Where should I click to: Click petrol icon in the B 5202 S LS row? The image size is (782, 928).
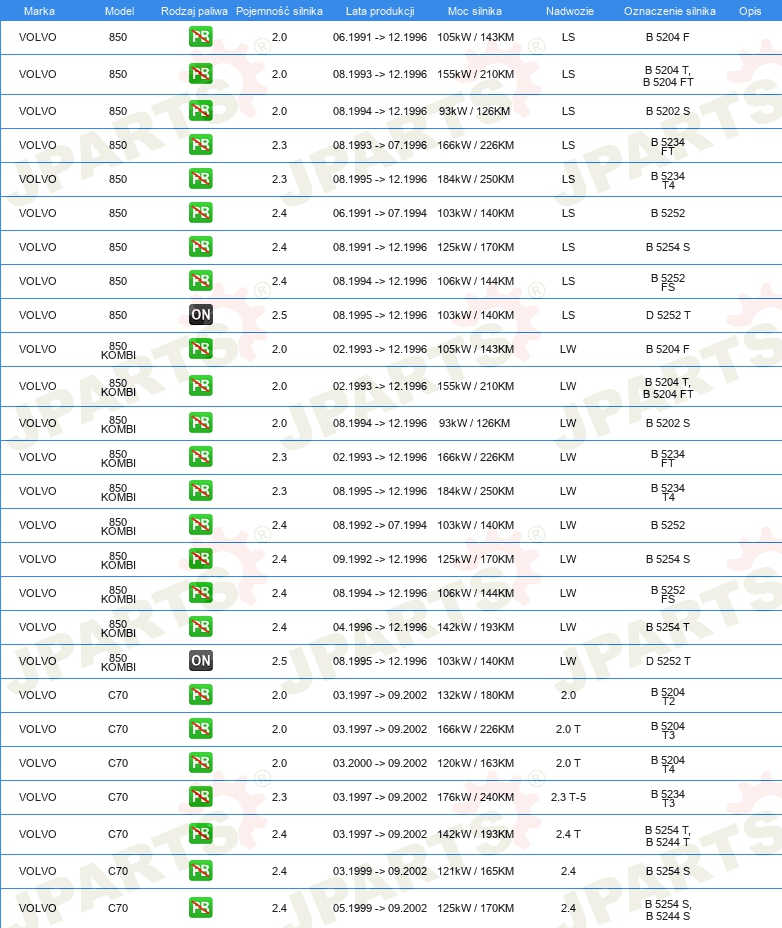click(x=201, y=111)
